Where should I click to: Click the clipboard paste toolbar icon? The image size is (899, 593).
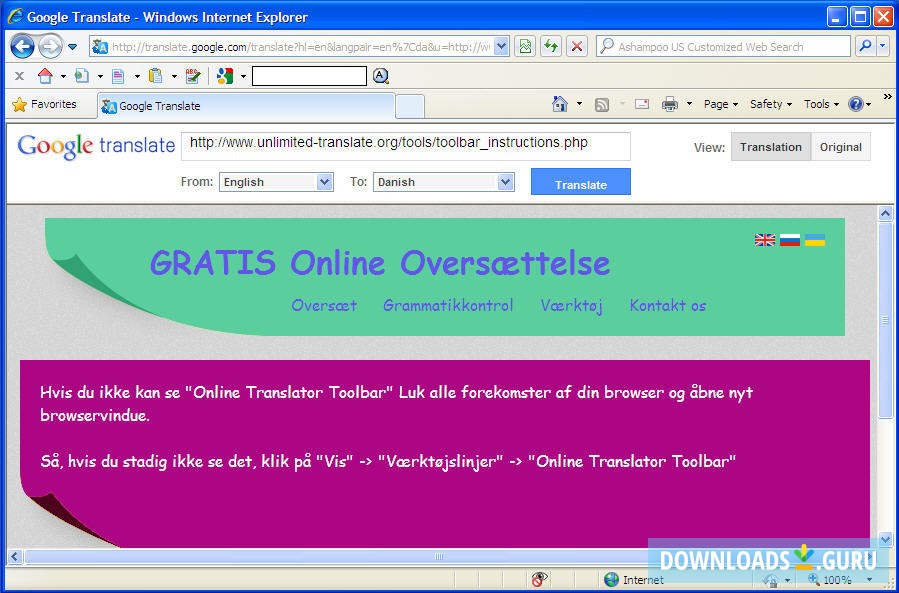155,76
